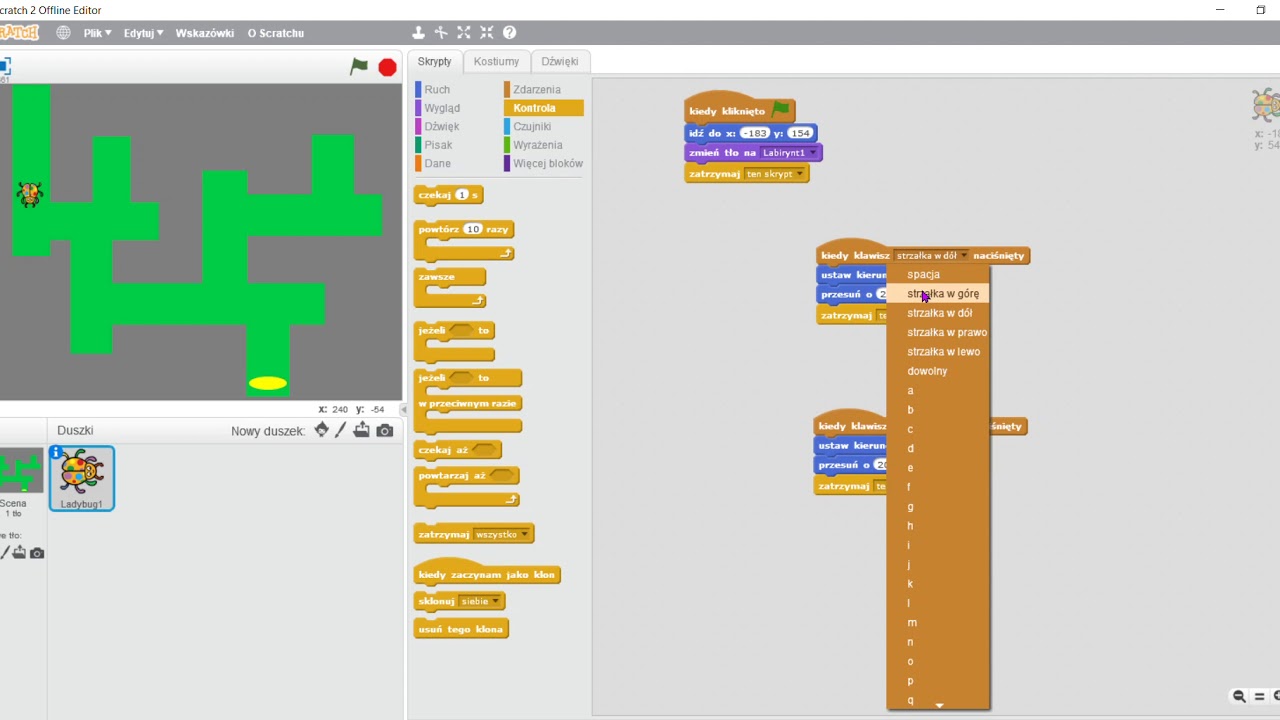
Task: Click 'kiedy zaczynam jako klon' block
Action: [487, 574]
